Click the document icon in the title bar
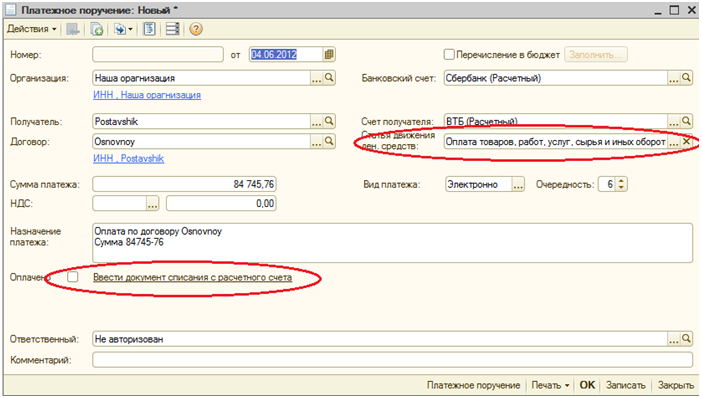Viewport: 702px width, 398px height. [10, 9]
